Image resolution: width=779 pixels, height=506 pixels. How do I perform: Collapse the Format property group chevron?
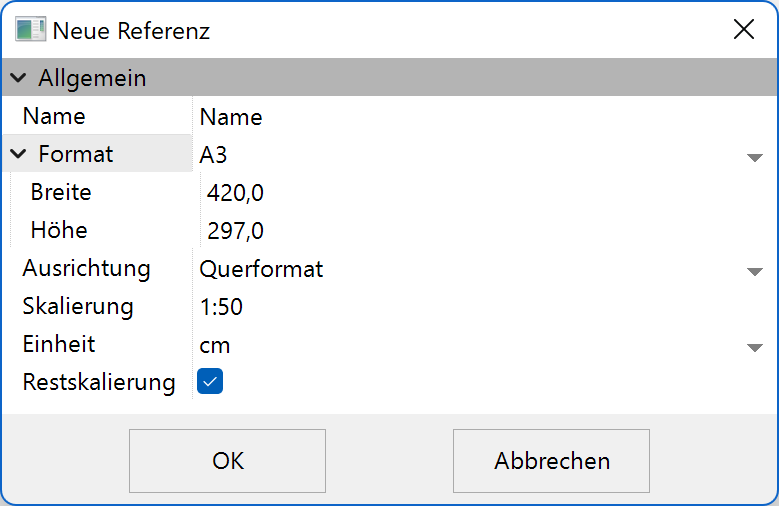[19, 155]
